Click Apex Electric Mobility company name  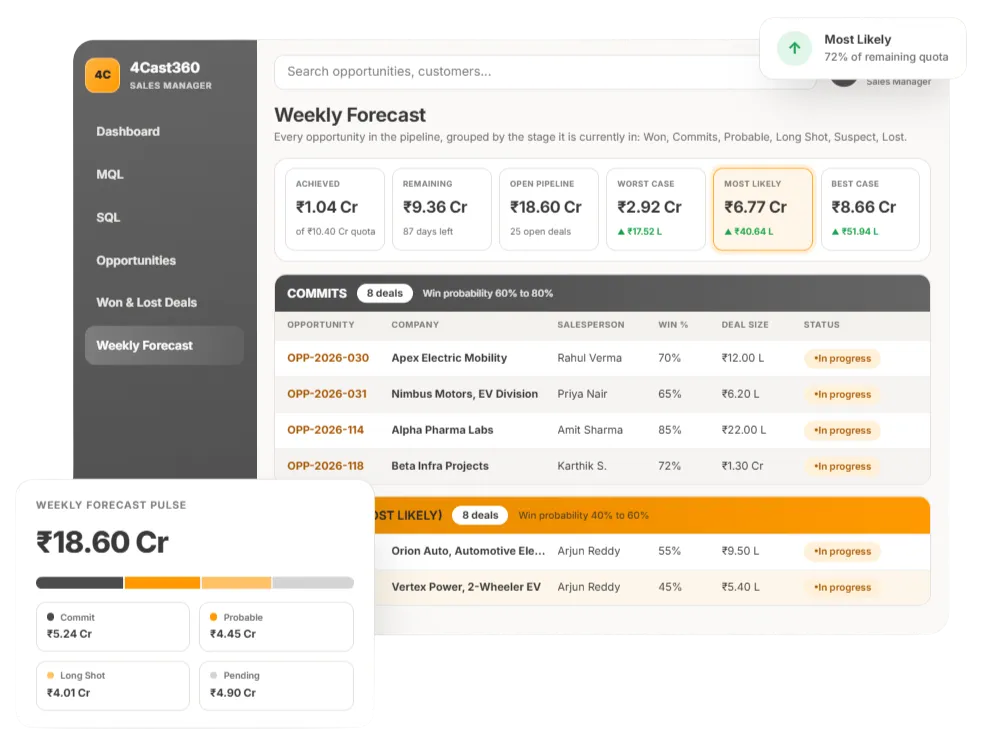click(x=449, y=358)
